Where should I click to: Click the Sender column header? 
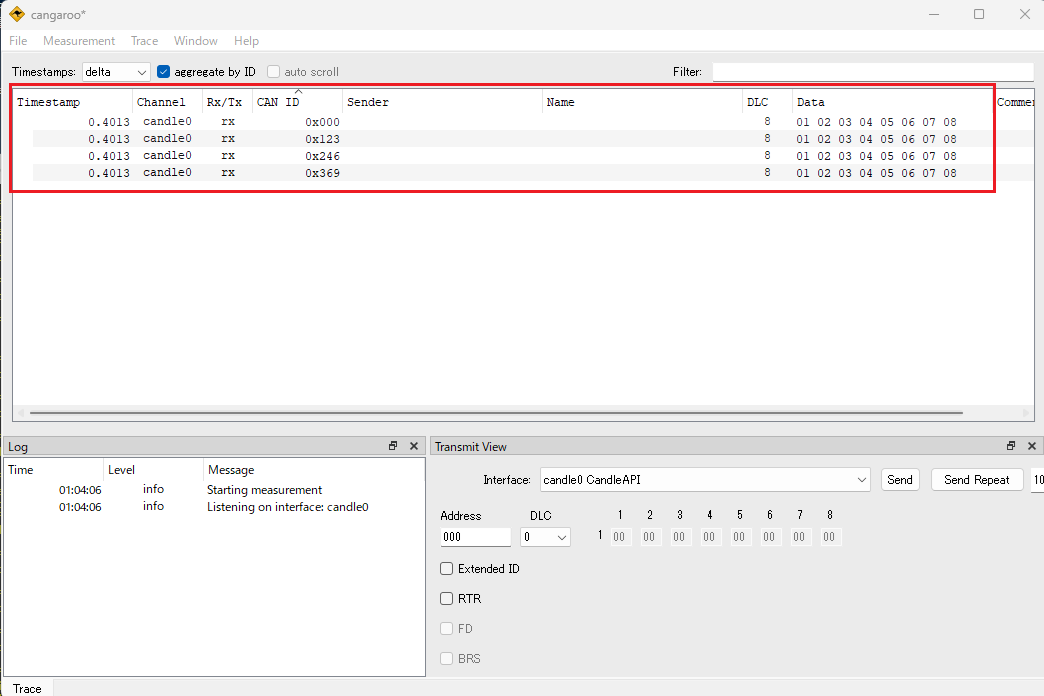(442, 102)
